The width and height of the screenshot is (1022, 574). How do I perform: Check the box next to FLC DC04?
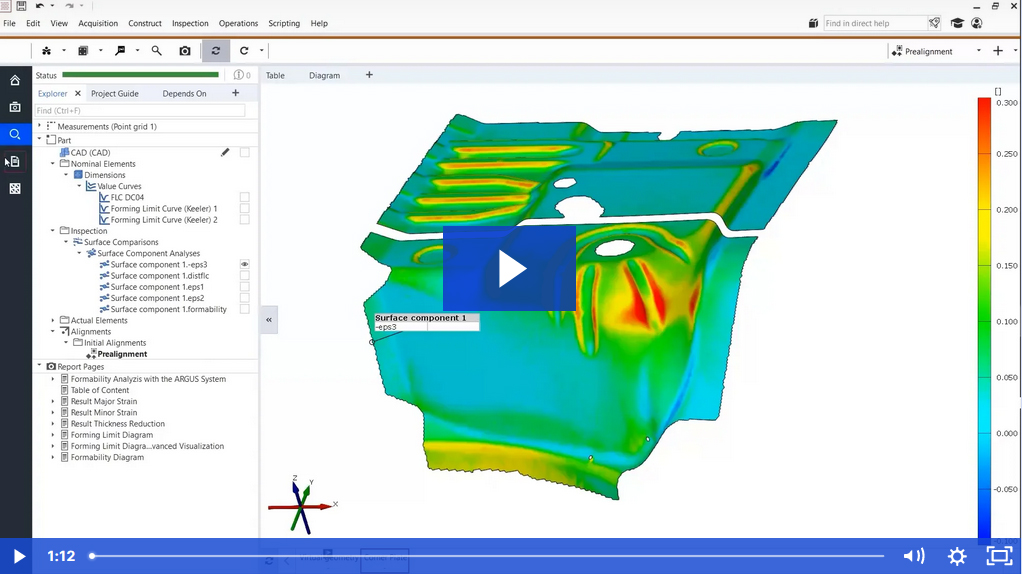244,198
